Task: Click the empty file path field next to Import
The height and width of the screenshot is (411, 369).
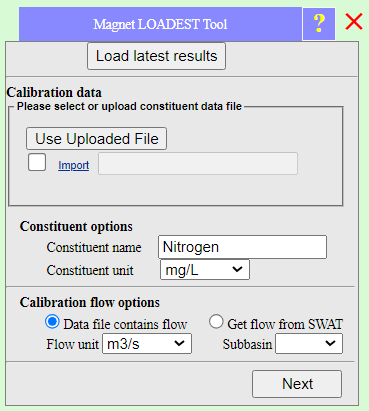Action: pyautogui.click(x=198, y=163)
